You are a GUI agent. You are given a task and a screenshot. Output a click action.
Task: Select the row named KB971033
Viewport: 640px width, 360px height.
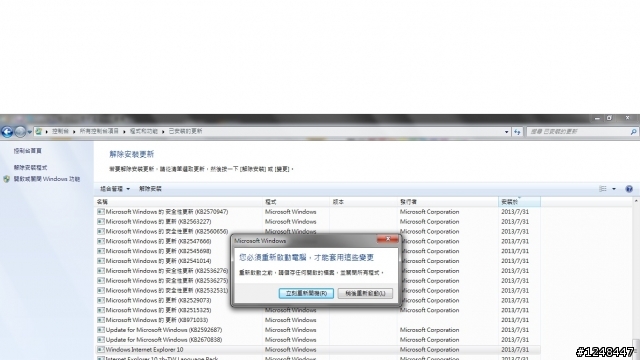click(x=318, y=320)
